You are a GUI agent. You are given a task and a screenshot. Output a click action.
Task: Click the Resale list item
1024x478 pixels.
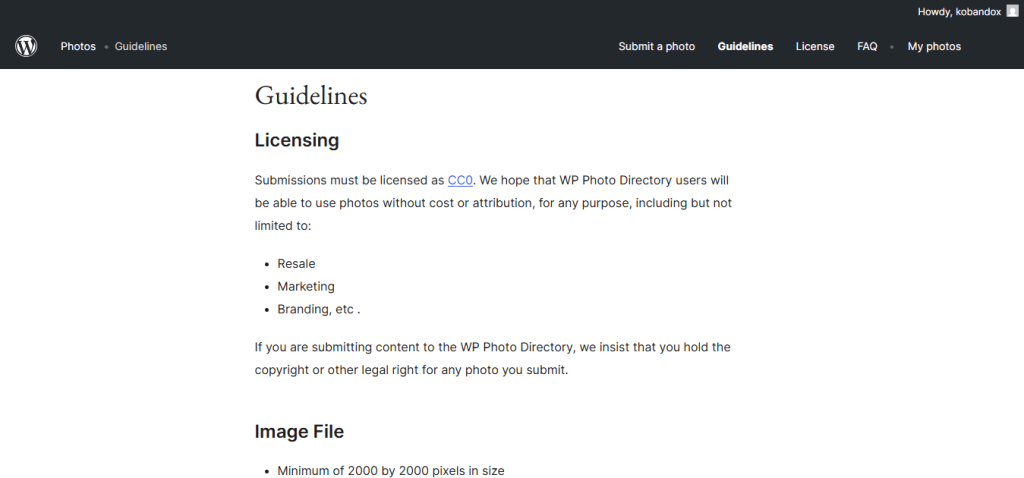[296, 264]
